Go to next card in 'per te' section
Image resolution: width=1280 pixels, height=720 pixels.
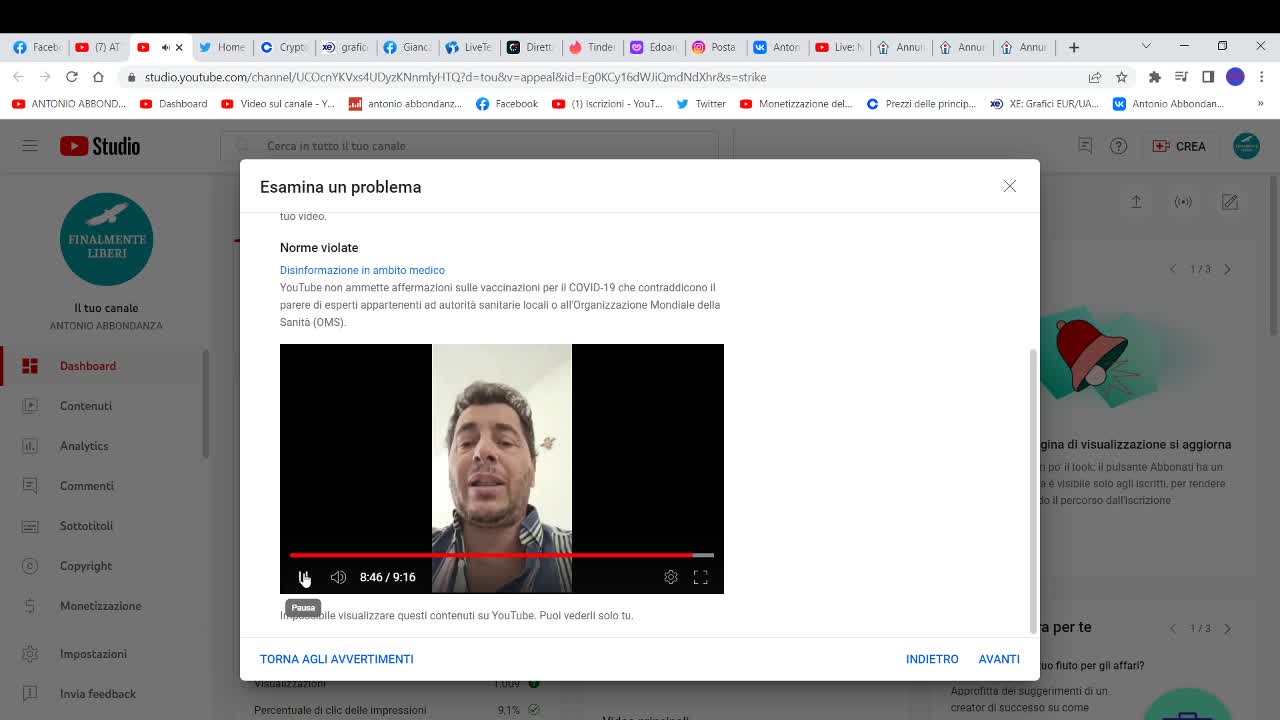(x=1227, y=628)
